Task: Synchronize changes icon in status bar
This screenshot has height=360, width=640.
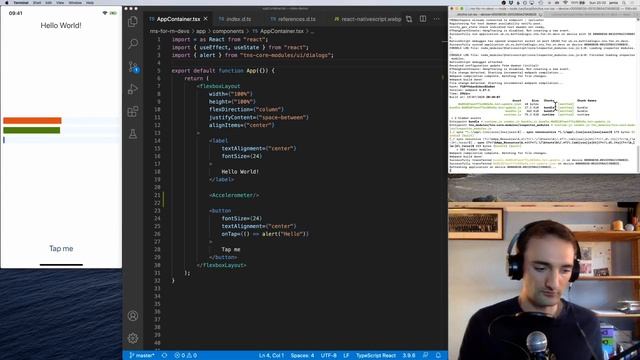Action: point(164,356)
